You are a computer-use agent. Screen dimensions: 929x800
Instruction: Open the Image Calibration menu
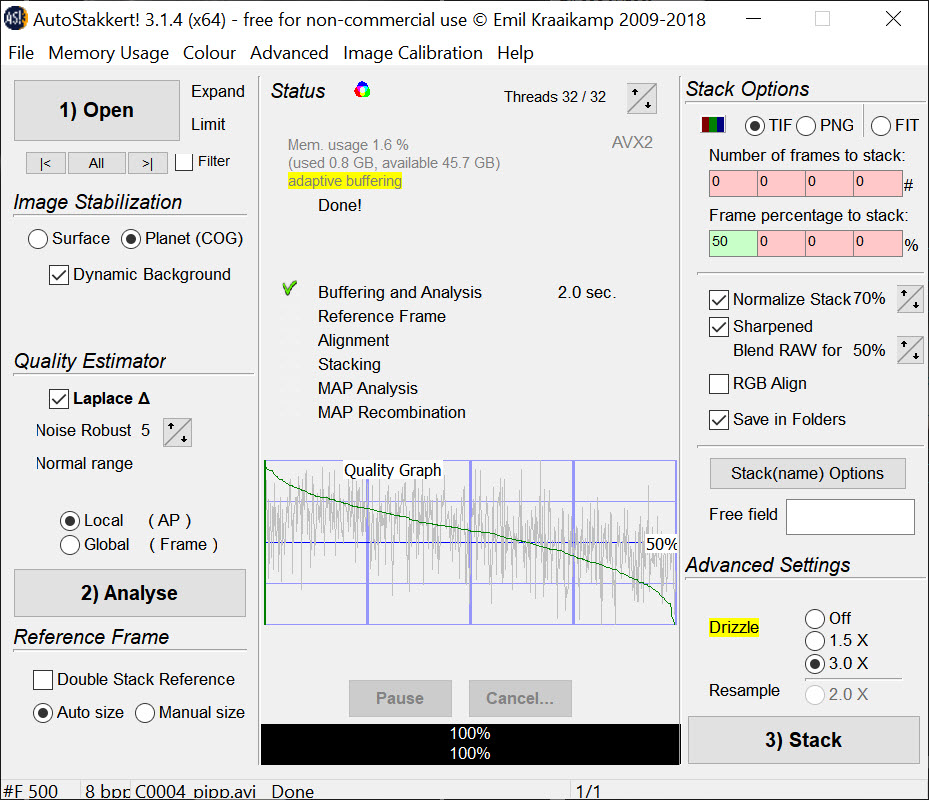pyautogui.click(x=412, y=53)
